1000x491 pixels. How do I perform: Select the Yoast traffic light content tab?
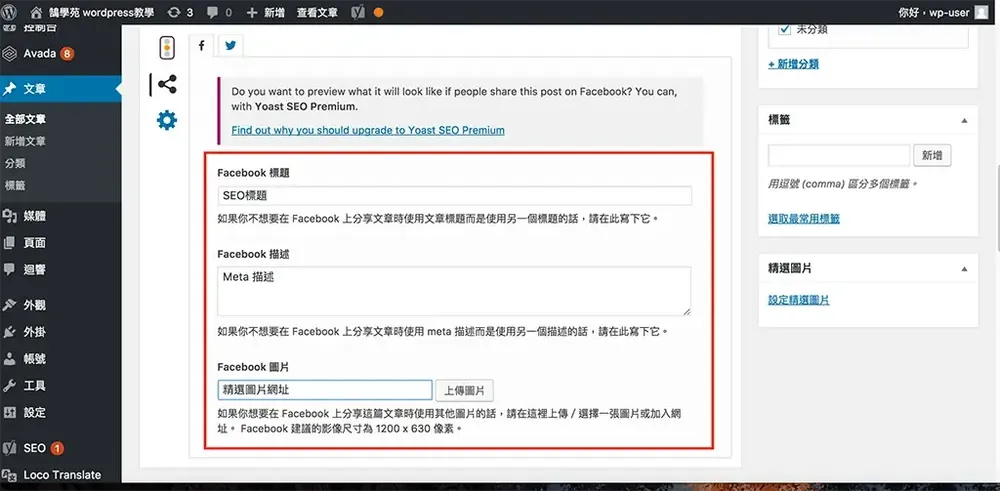coord(167,48)
